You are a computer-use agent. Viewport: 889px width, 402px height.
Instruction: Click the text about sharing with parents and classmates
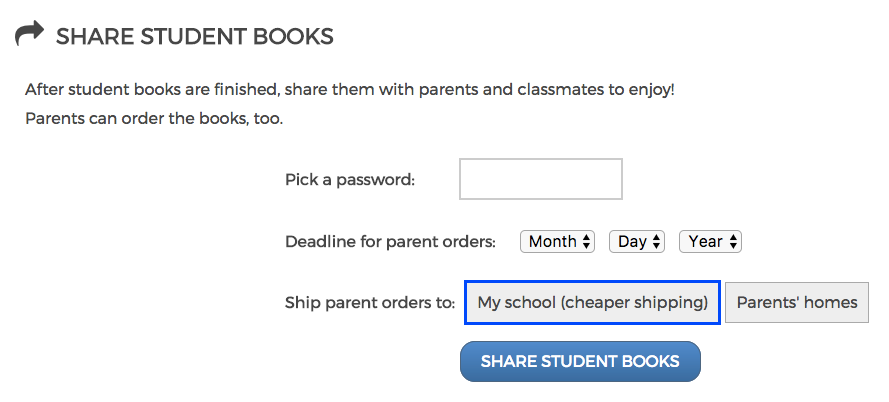pos(350,90)
